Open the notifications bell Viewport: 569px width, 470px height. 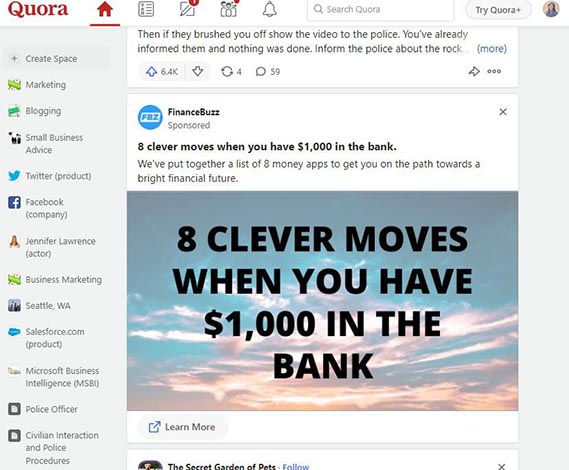(x=270, y=10)
